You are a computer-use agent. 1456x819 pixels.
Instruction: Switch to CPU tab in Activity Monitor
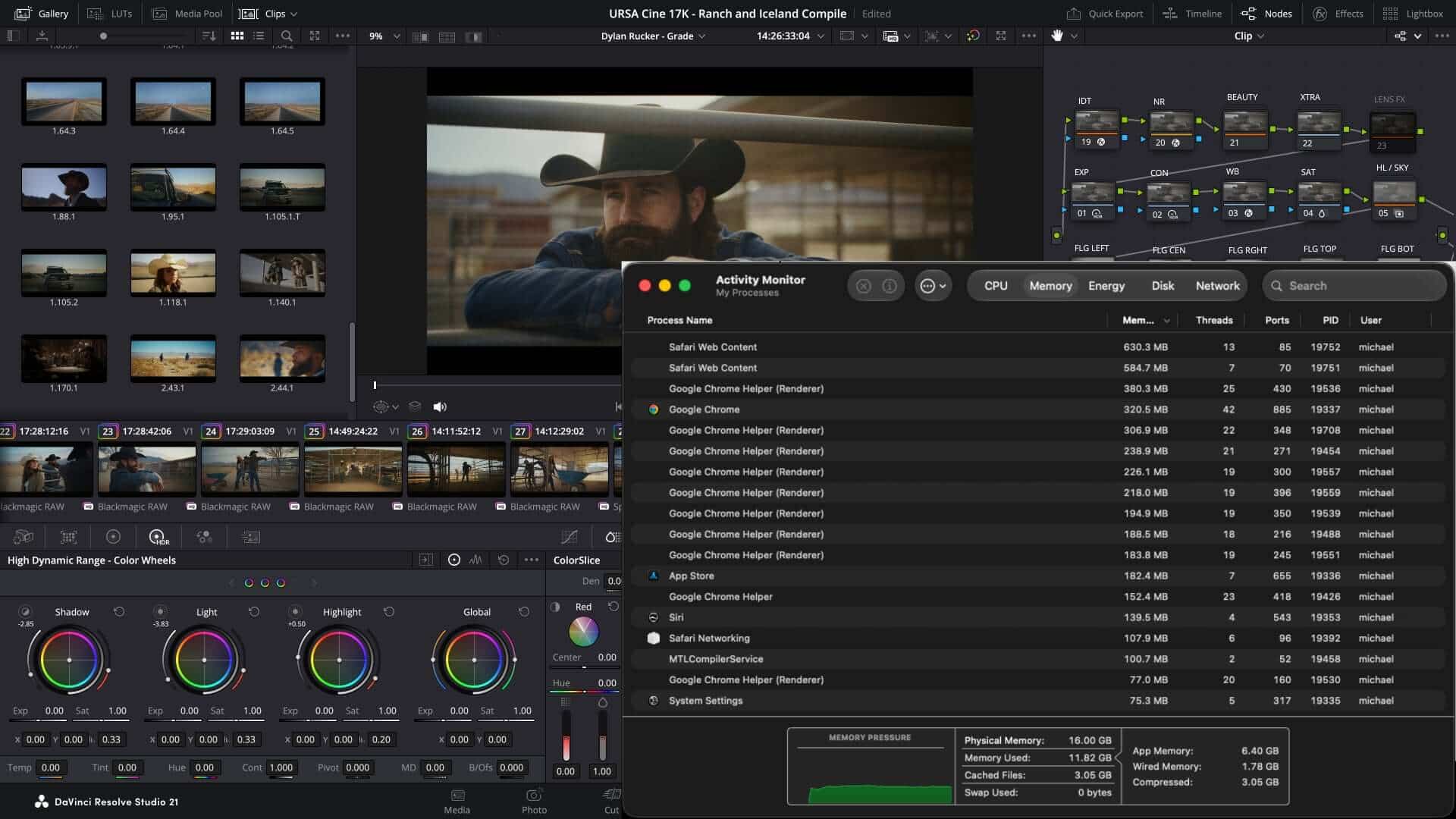point(996,286)
